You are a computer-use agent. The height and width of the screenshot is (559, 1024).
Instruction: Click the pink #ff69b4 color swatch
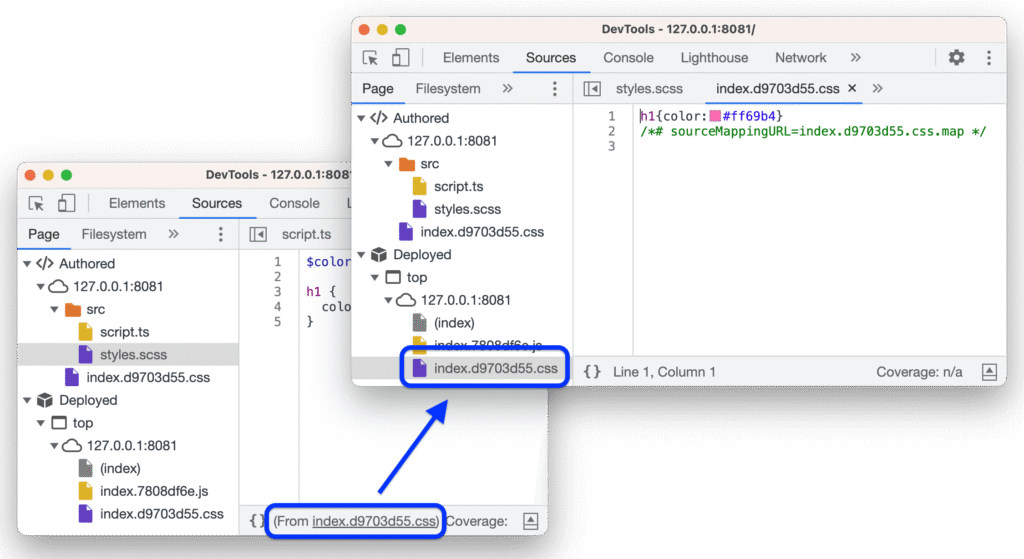[x=715, y=116]
